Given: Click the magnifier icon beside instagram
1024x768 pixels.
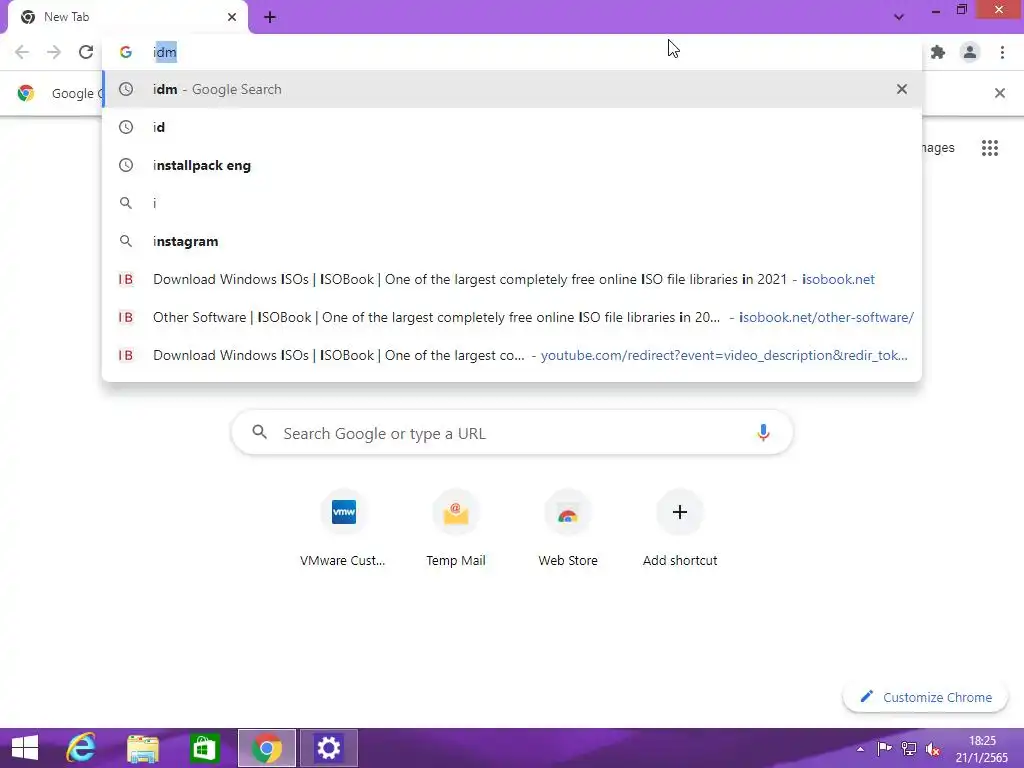Looking at the screenshot, I should point(125,241).
